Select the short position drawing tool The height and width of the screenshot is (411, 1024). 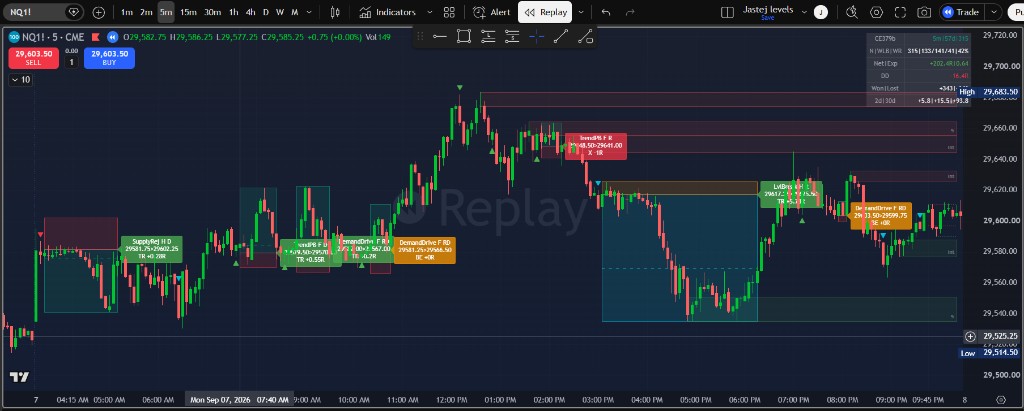[512, 37]
